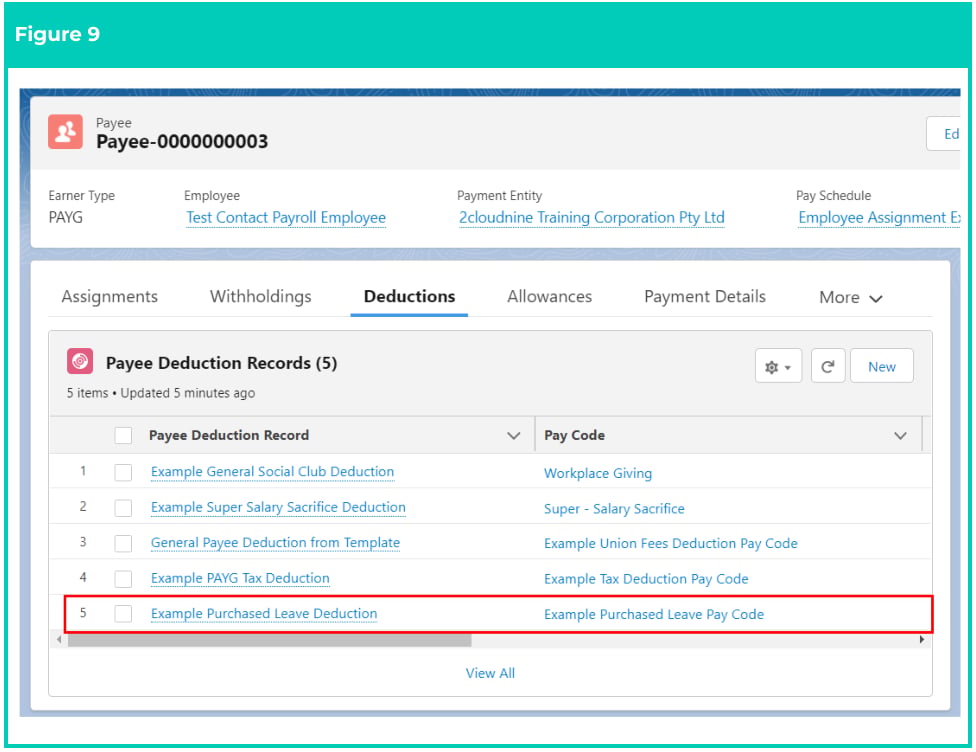Open Example Purchased Leave Pay Code
Image resolution: width=976 pixels, height=752 pixels.
654,614
